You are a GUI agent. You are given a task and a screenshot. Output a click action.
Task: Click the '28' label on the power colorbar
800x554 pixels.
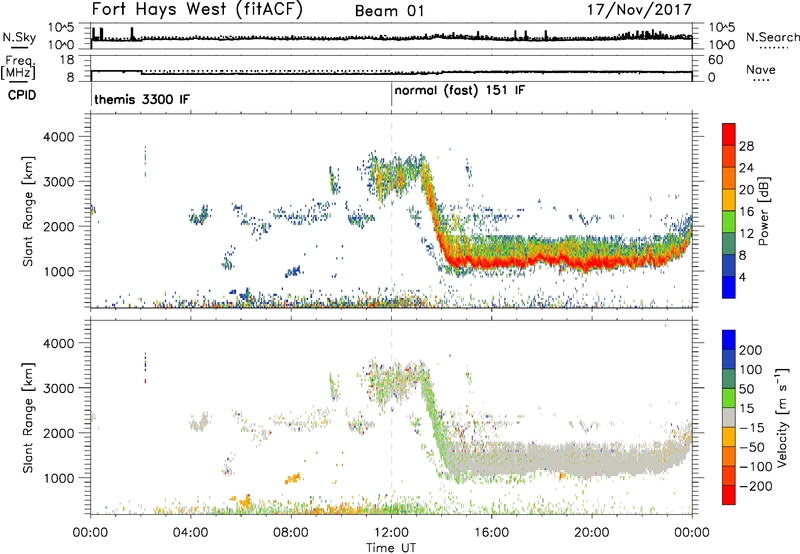click(746, 146)
